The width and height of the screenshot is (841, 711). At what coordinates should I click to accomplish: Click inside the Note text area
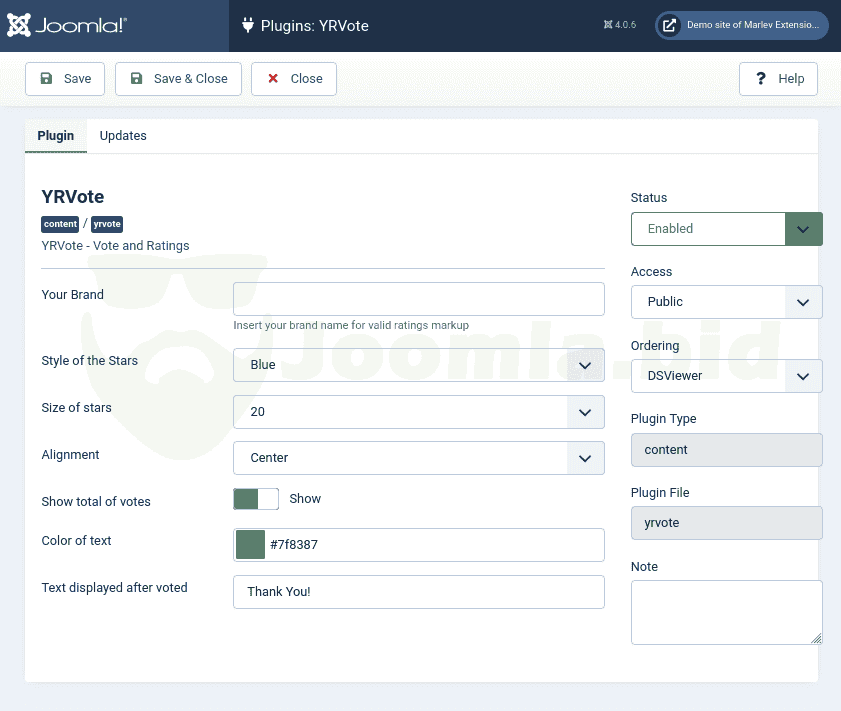point(726,612)
